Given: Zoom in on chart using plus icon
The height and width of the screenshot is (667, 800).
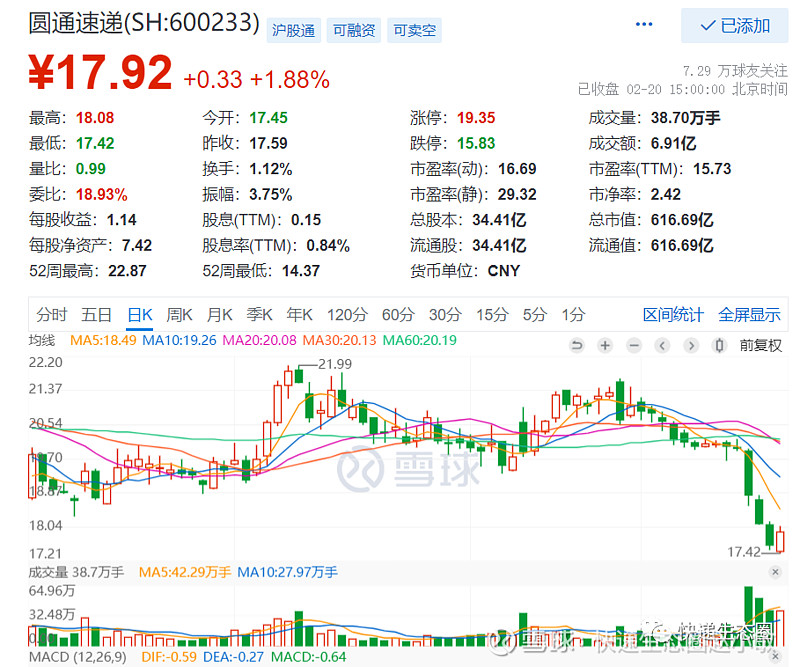Looking at the screenshot, I should (x=604, y=344).
